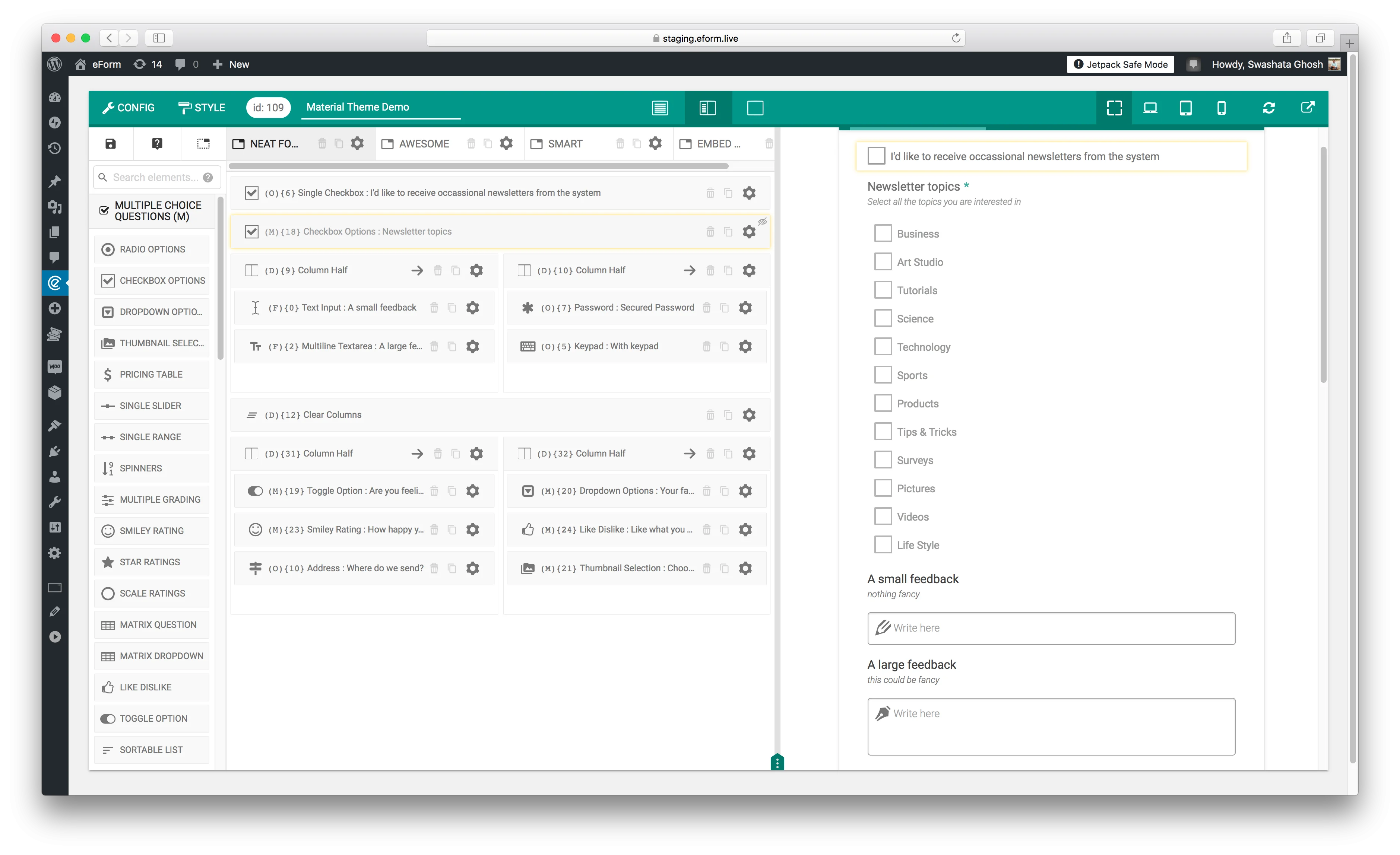Viewport: 1400px width, 855px height.
Task: Open the AWESOME form tab
Action: coord(424,144)
